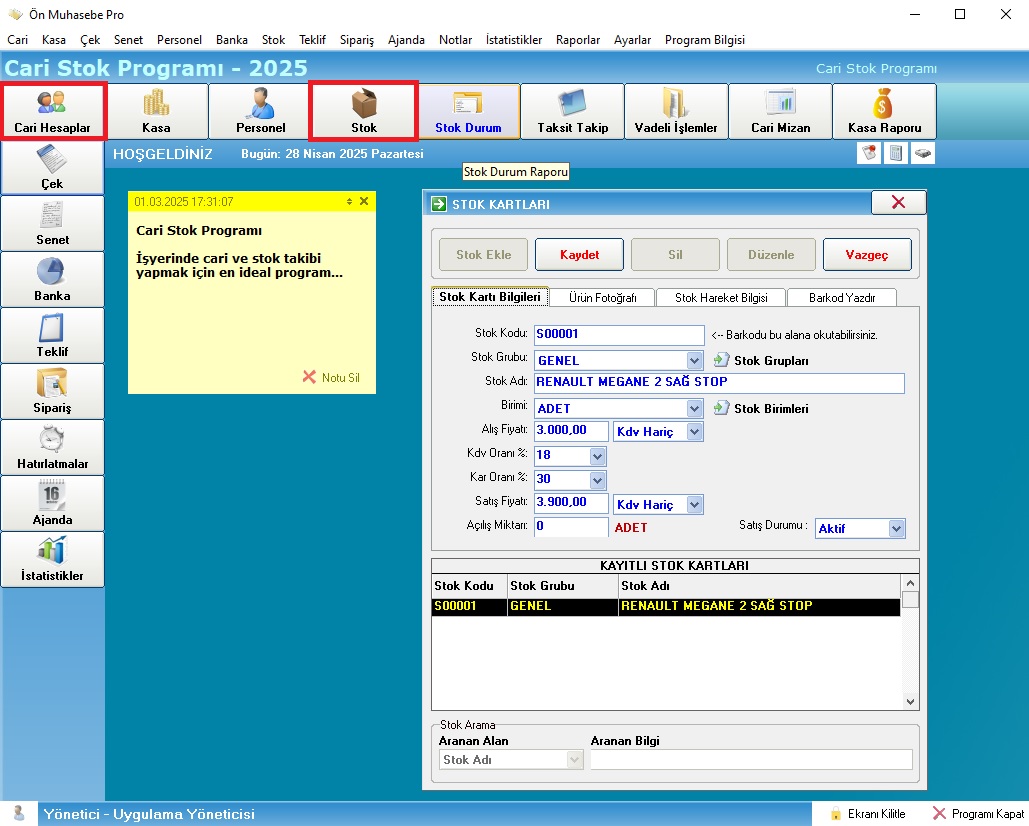
Task: Open the Program Bilgisi menu
Action: tap(705, 40)
